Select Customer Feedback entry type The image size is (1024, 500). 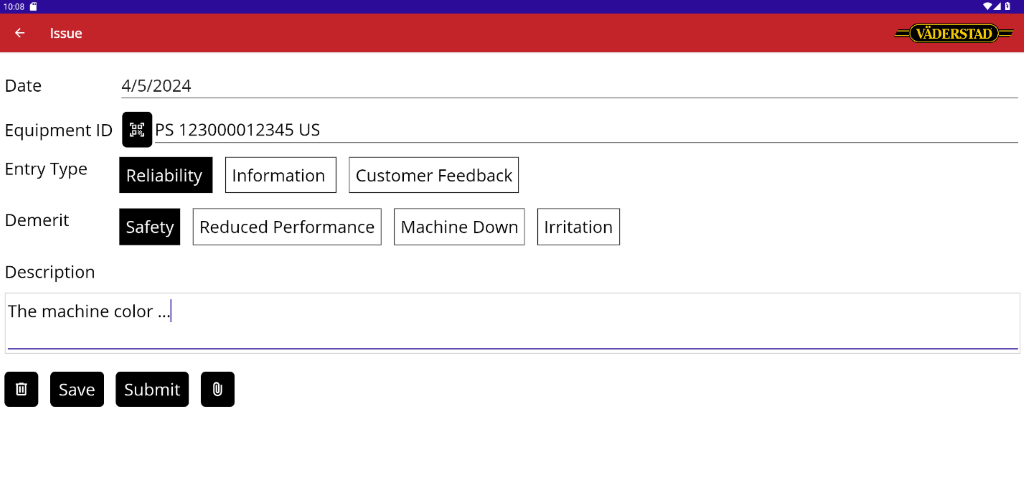tap(434, 175)
